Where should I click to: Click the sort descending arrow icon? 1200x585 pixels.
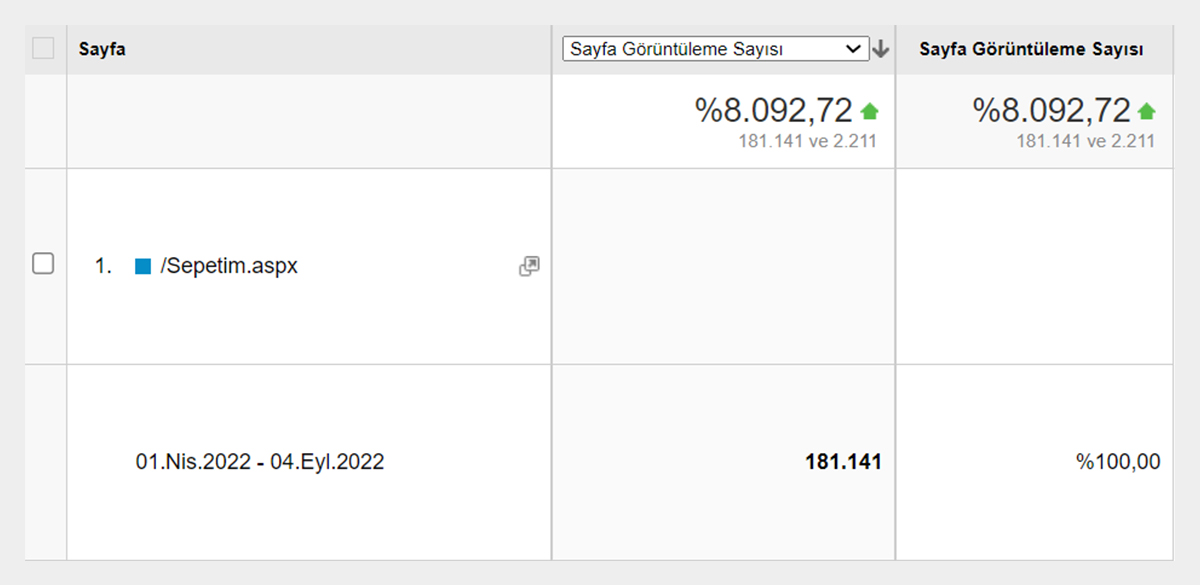coord(881,49)
